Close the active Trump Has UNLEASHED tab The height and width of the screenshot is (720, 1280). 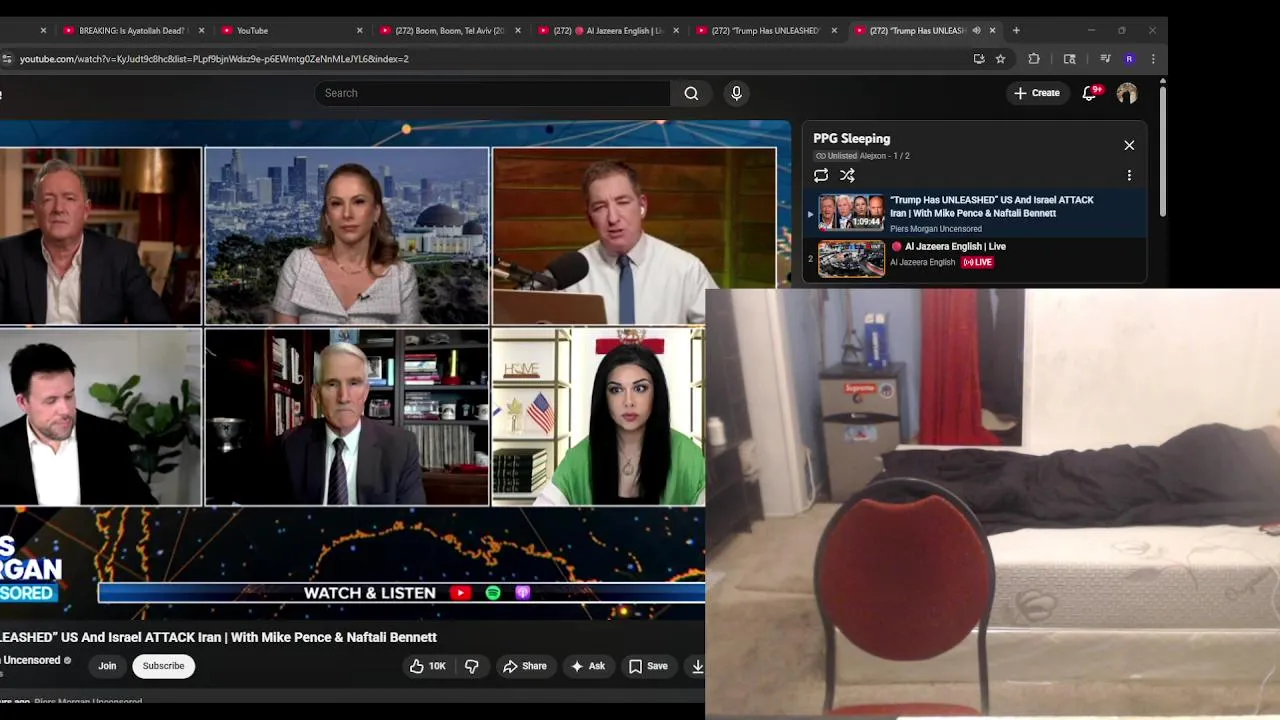click(992, 30)
